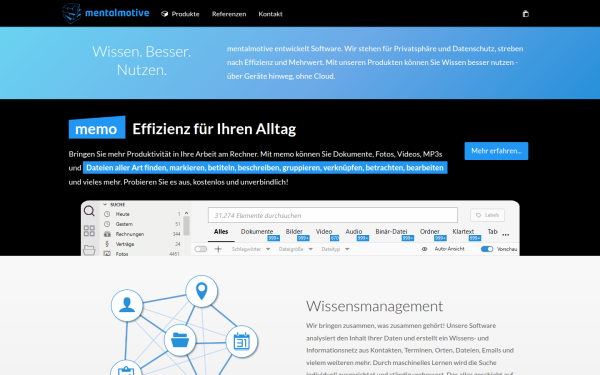Switch to the Alles tab
Viewport: 600px width, 375px height.
(x=221, y=232)
